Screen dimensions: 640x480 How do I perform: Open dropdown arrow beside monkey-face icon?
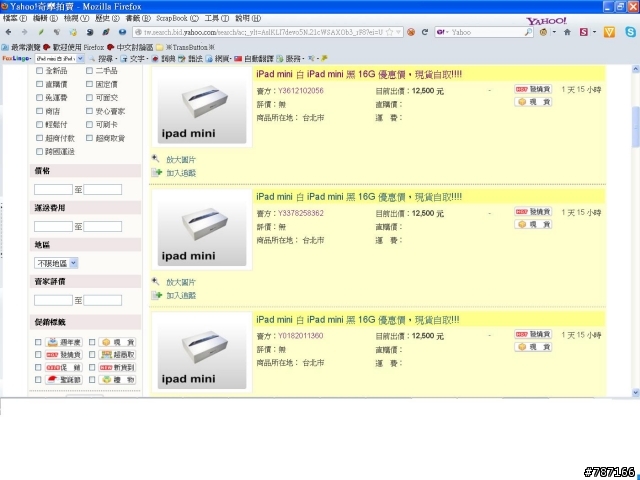click(554, 32)
